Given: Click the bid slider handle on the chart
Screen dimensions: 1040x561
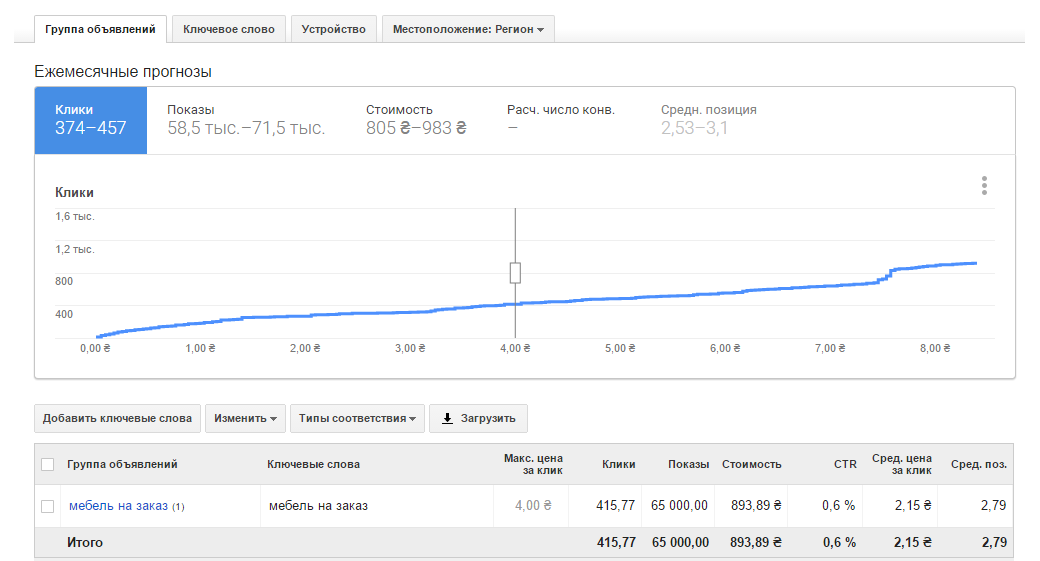Looking at the screenshot, I should pyautogui.click(x=515, y=273).
